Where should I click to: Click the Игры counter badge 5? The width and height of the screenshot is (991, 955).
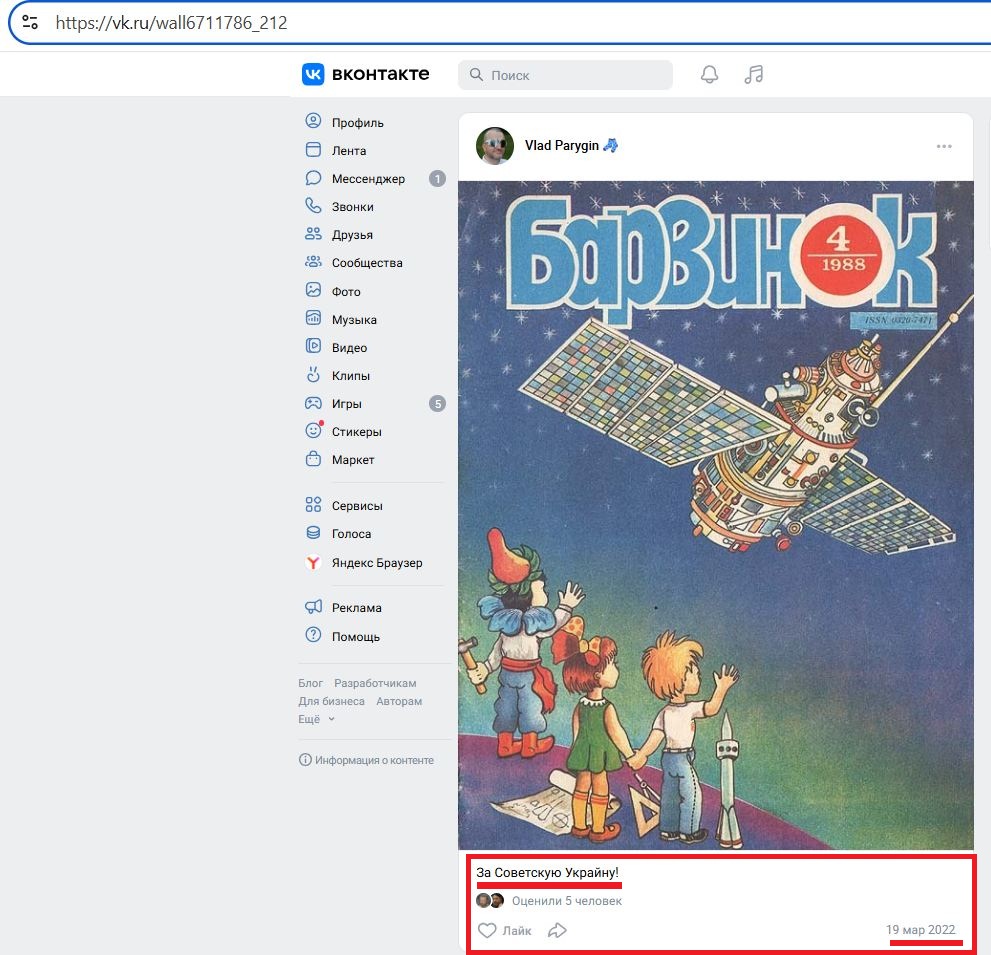pos(437,404)
